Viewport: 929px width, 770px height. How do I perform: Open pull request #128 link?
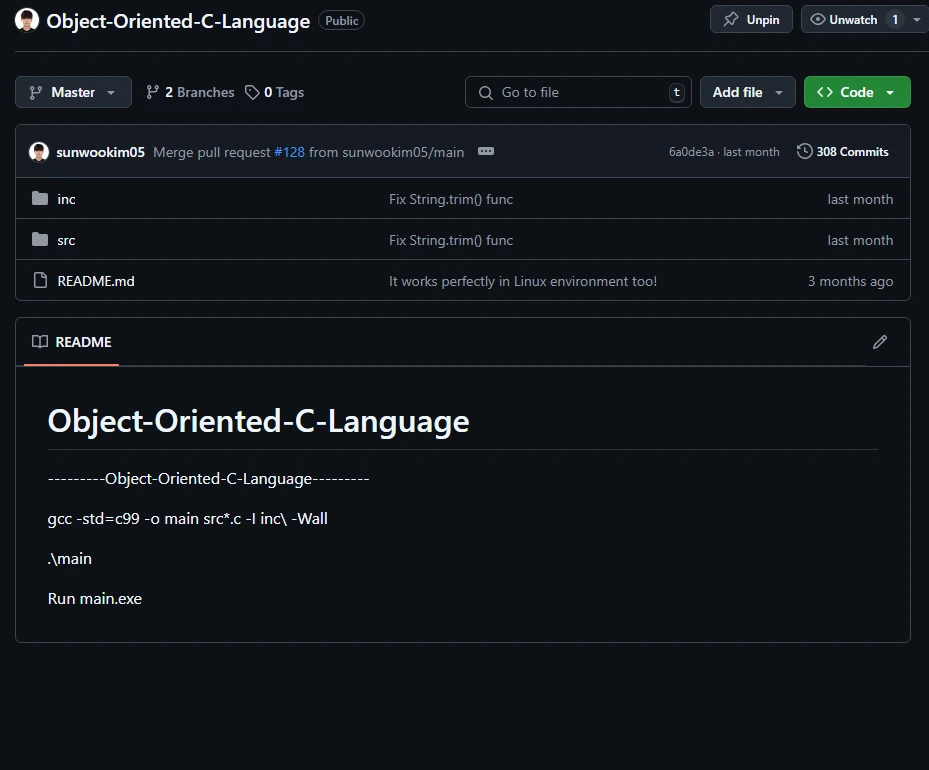click(290, 151)
